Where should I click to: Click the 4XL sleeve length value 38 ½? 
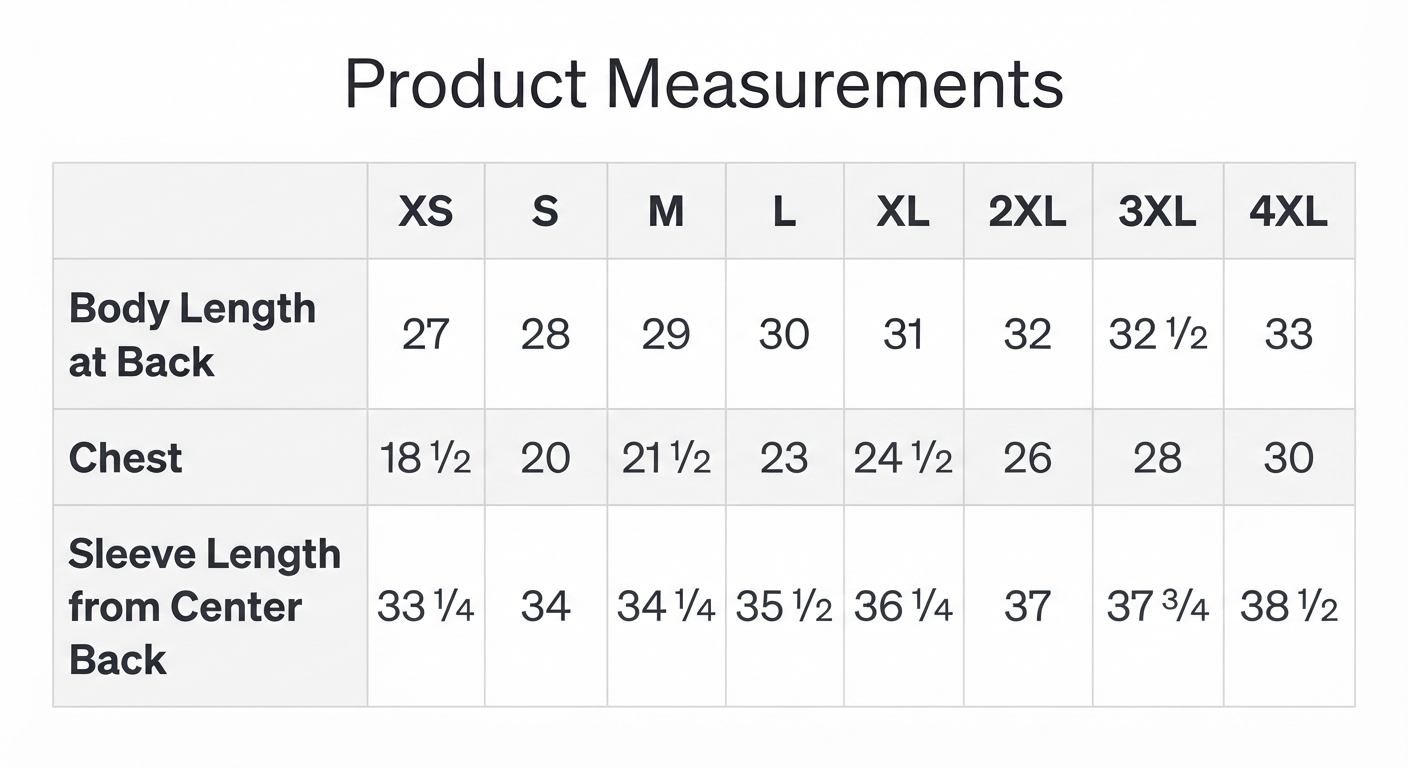pyautogui.click(x=1288, y=606)
